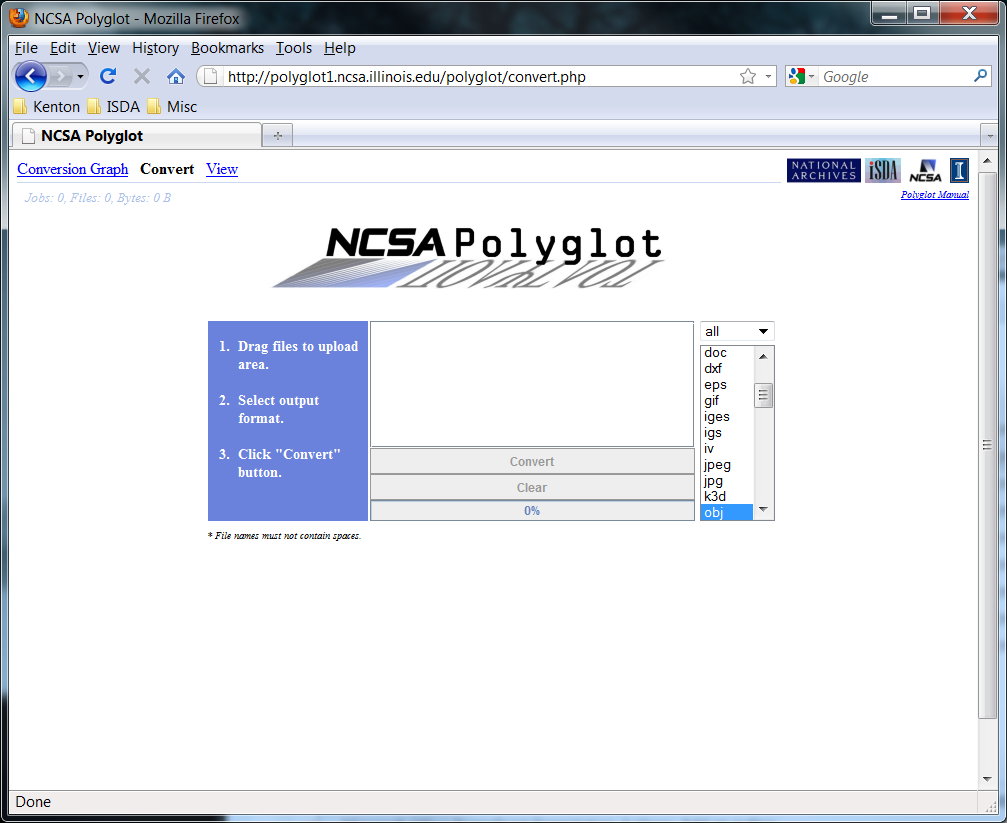1007x823 pixels.
Task: Close the Firefox window
Action: click(969, 13)
